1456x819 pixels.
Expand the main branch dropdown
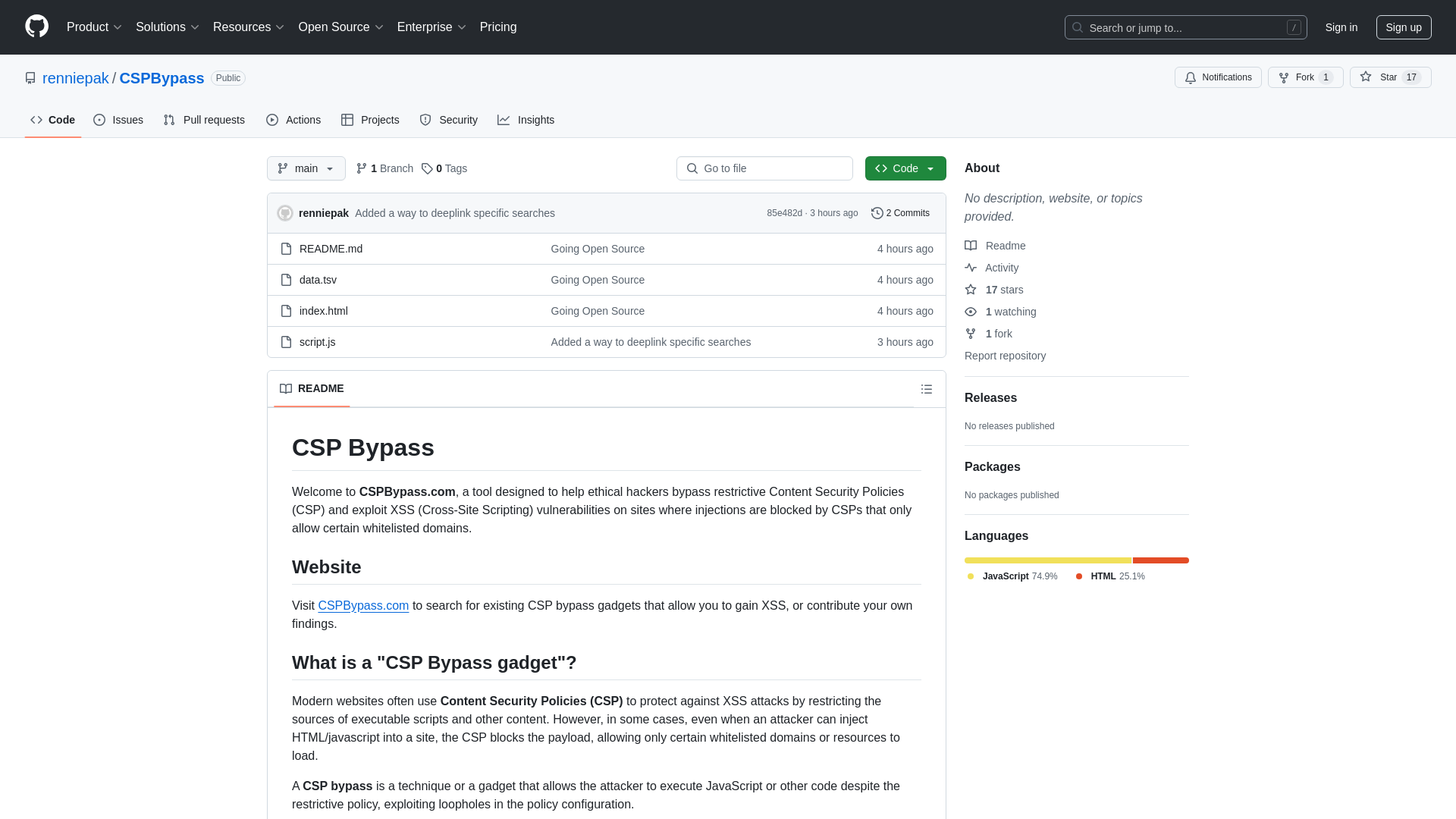tap(306, 168)
